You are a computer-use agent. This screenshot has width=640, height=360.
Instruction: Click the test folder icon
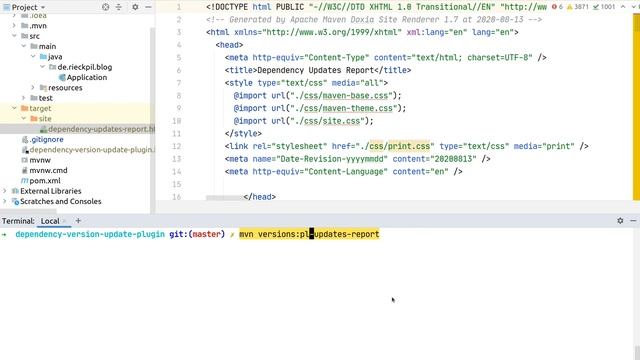[34, 98]
